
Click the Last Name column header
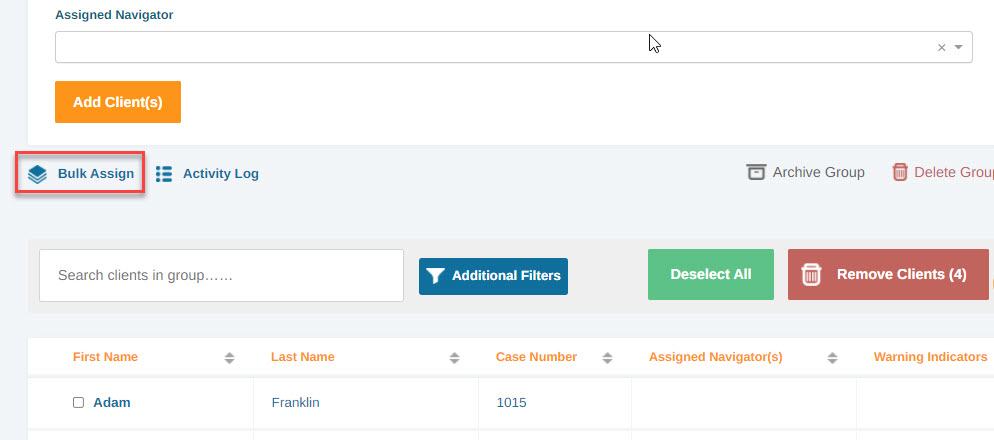(x=302, y=357)
